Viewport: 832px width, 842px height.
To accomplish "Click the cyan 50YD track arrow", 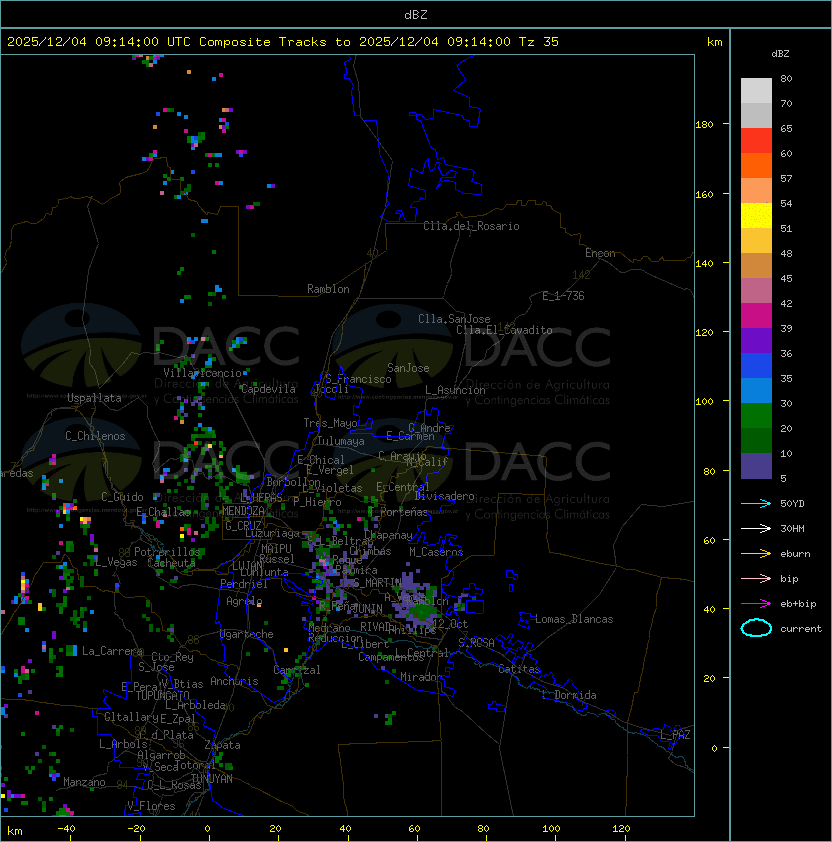I will point(756,503).
